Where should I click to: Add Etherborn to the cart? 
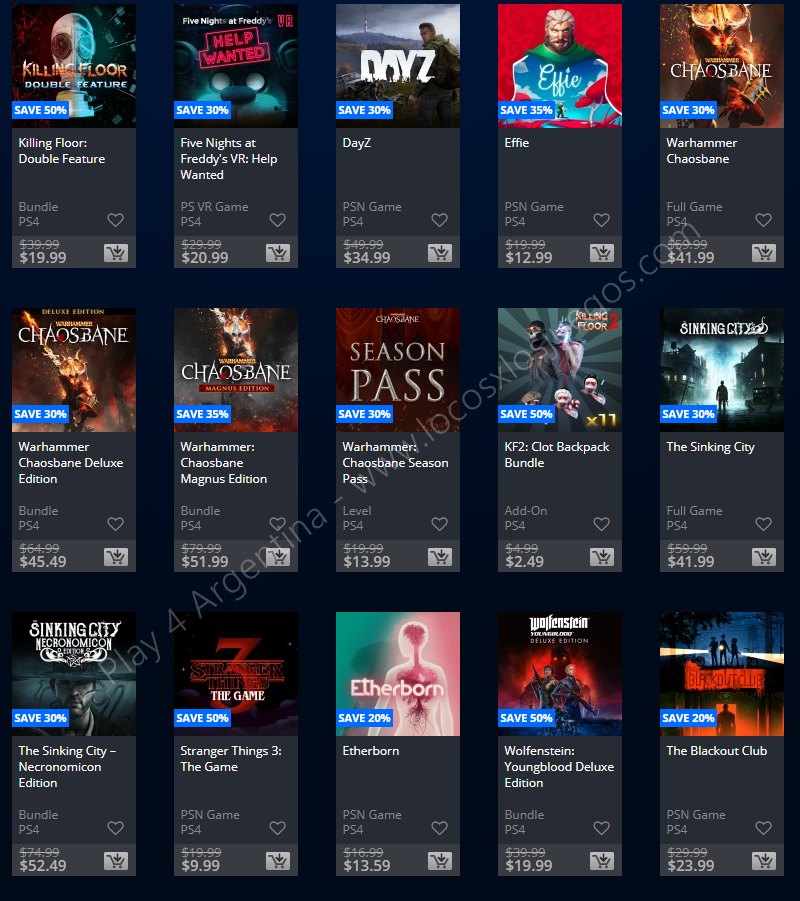coord(440,861)
